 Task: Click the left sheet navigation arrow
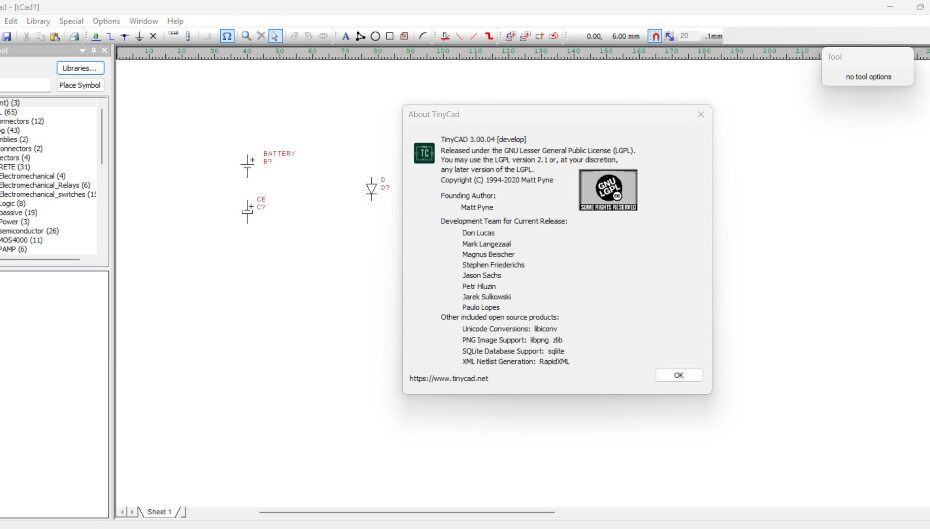pos(123,511)
